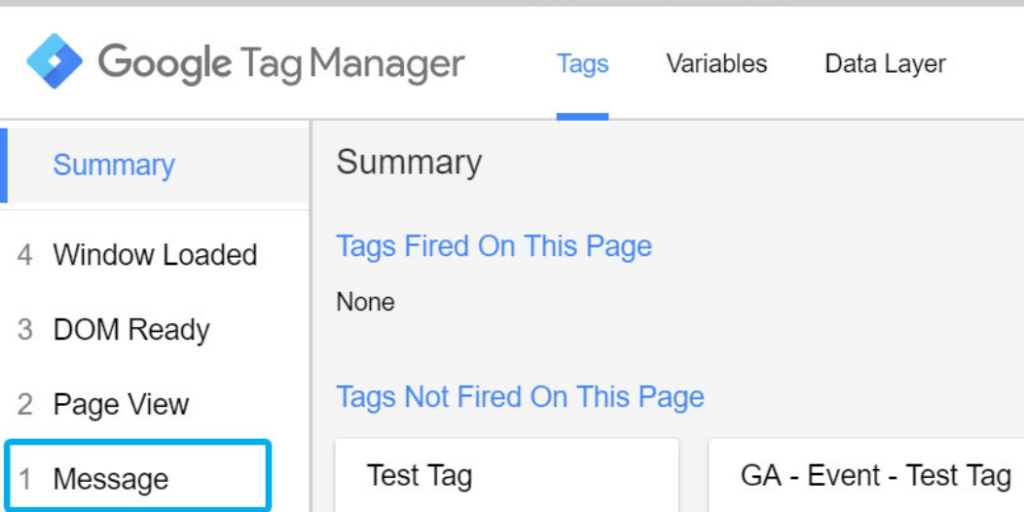This screenshot has width=1024, height=512.
Task: Click the Google Tag Manager diamond logo
Action: (55, 61)
